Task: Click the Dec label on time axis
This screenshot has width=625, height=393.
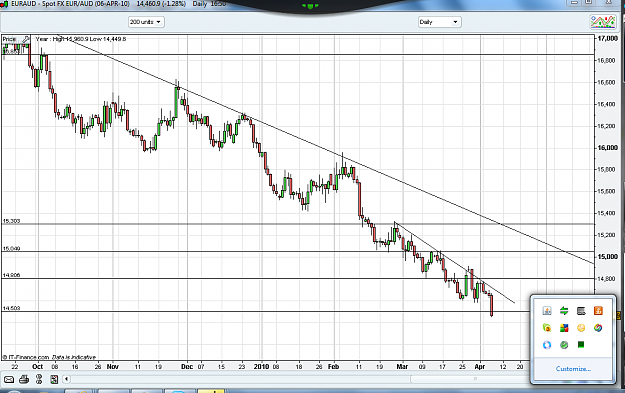Action: [187, 367]
